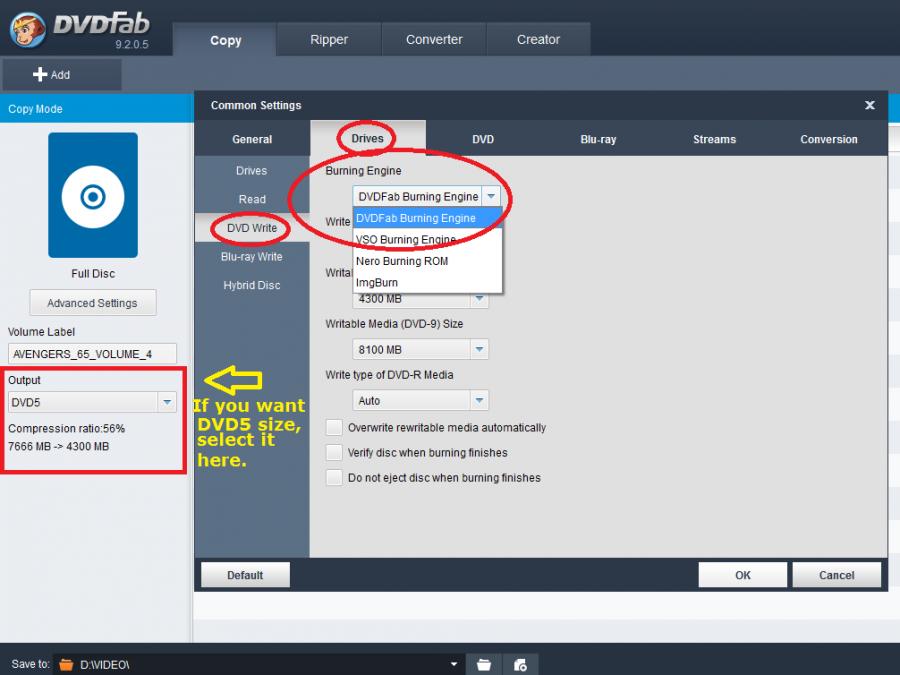Select Read in the left sidebar
Image resolution: width=900 pixels, height=675 pixels.
pos(252,199)
